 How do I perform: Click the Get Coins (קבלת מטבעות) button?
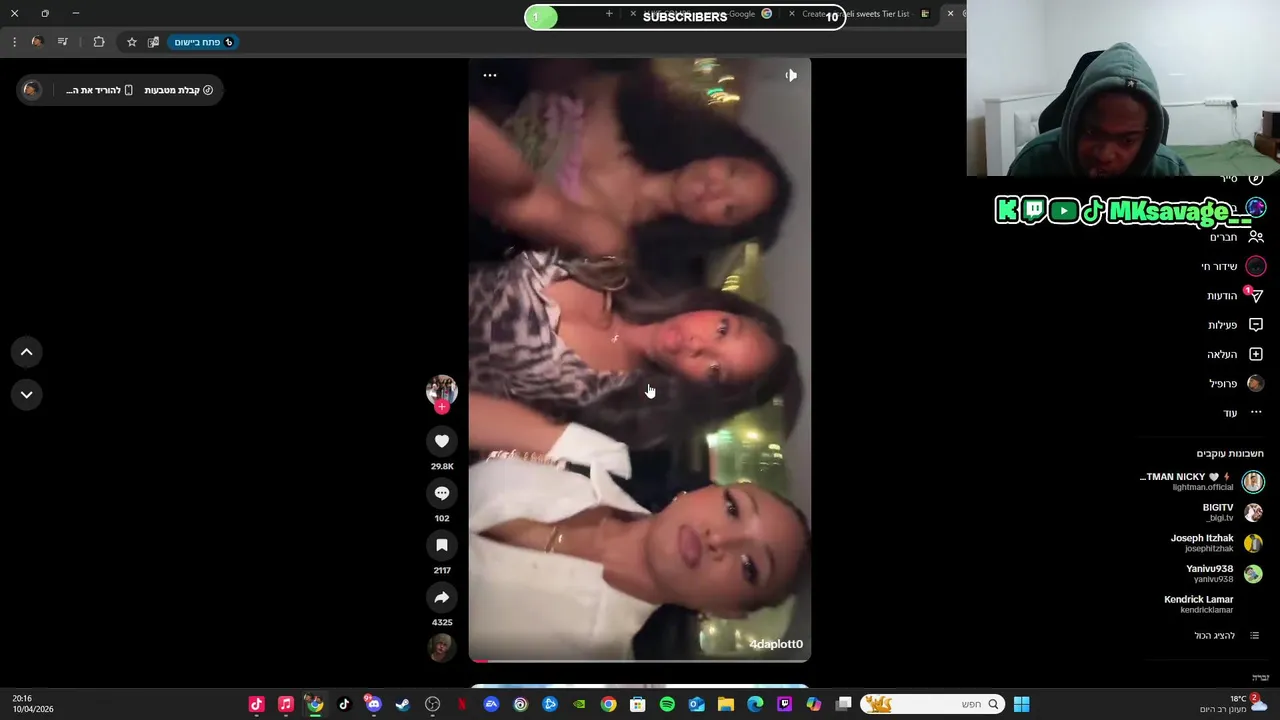click(x=178, y=90)
